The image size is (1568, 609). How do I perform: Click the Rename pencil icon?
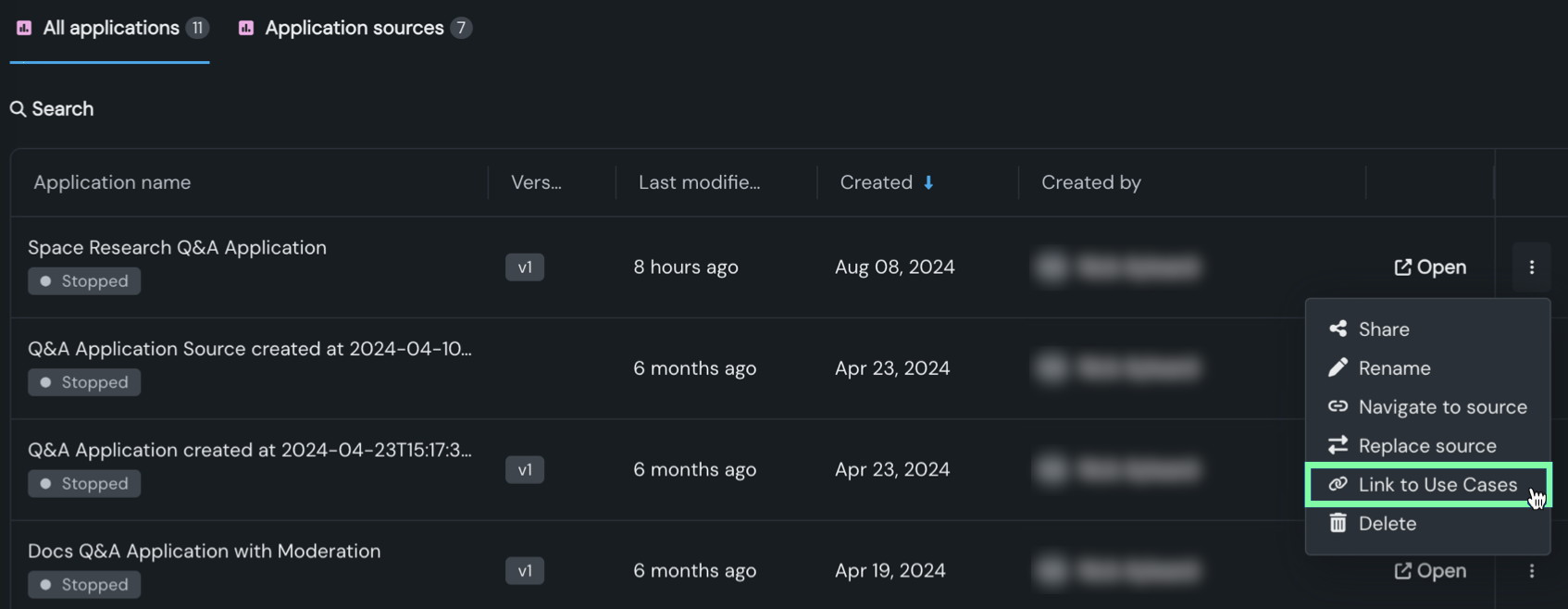tap(1338, 367)
